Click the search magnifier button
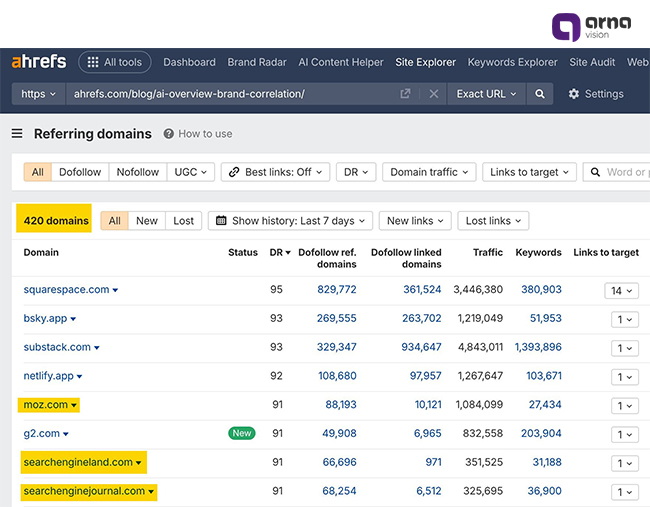 540,94
